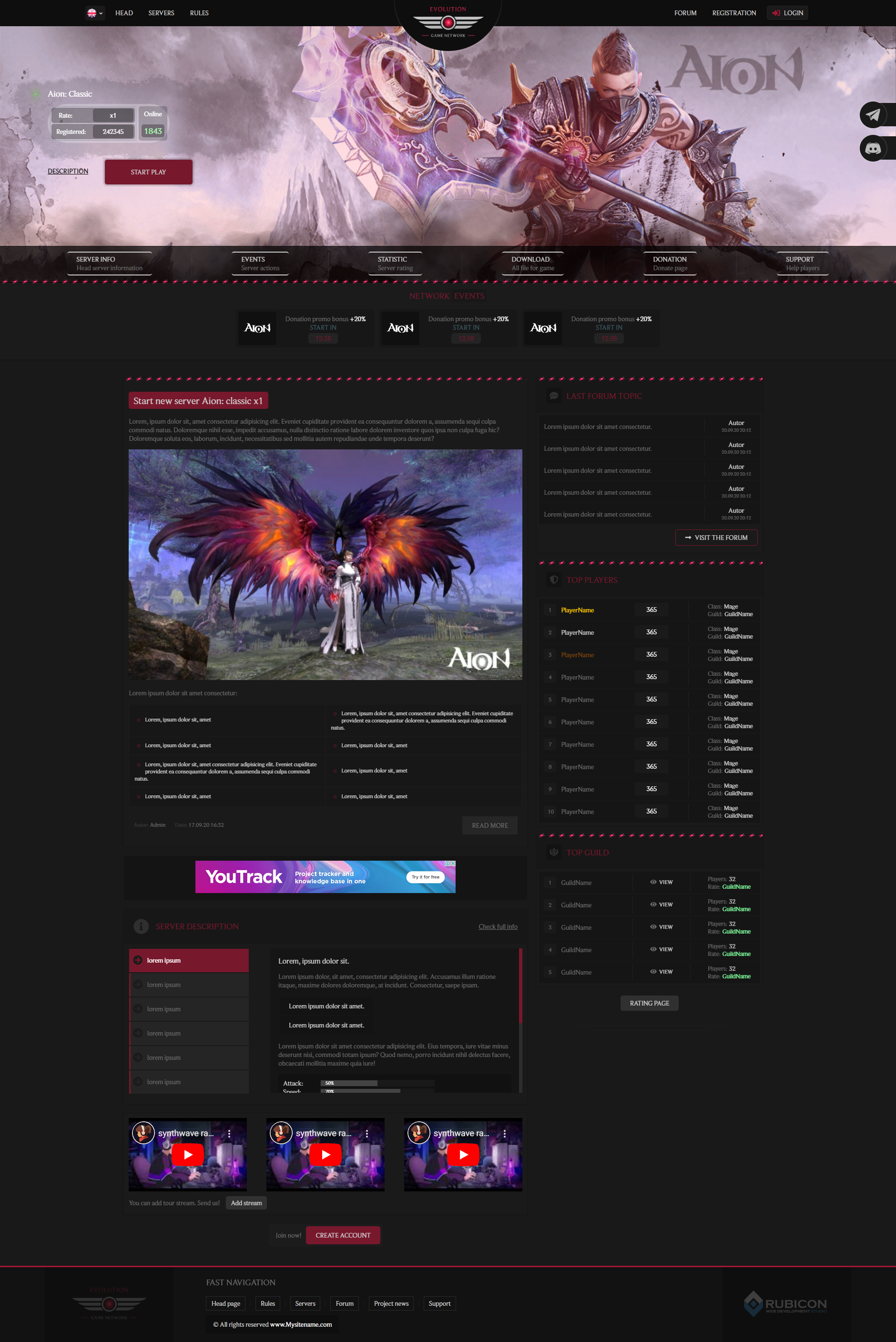
Task: Open RULES in top menu
Action: pyautogui.click(x=199, y=13)
